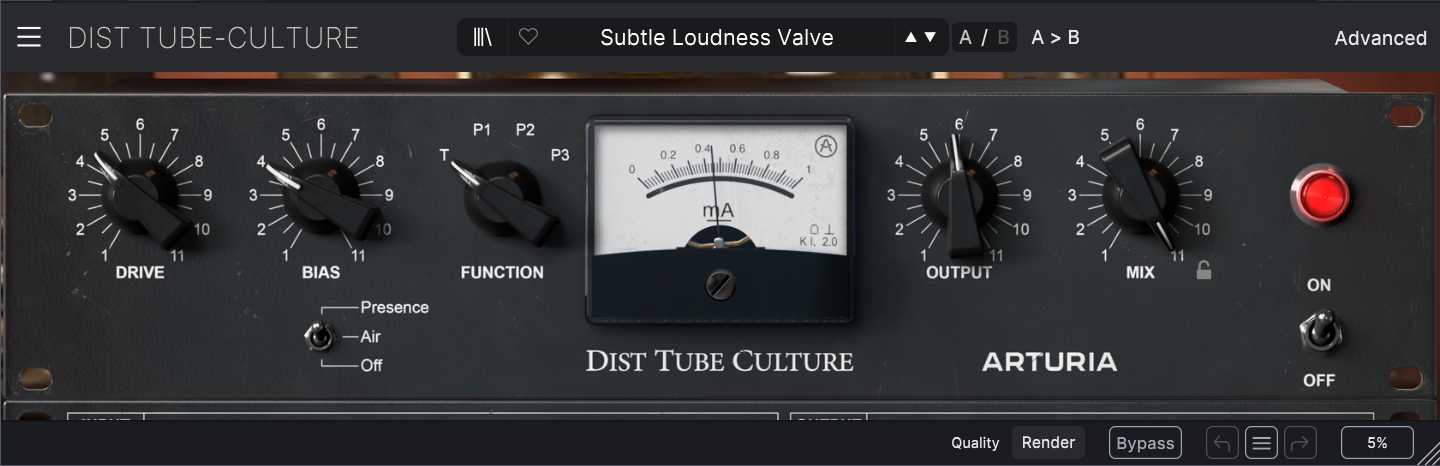The image size is (1440, 466).
Task: Toggle the MIX lock padlock icon
Action: pyautogui.click(x=1204, y=270)
